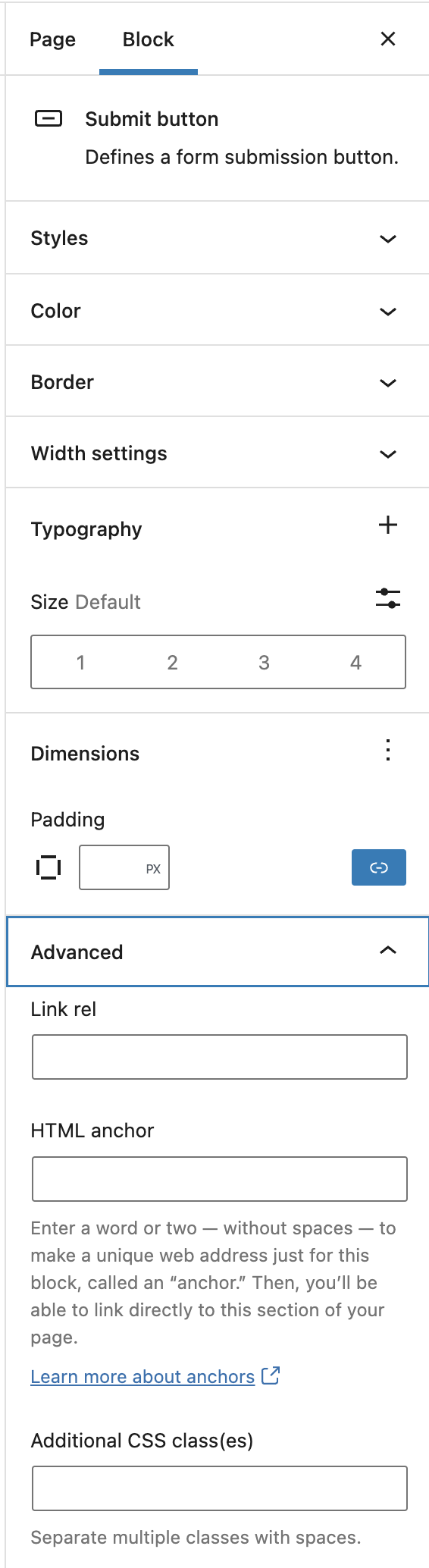The height and width of the screenshot is (1568, 429).
Task: Open Dimensions options three-dot menu
Action: [388, 751]
